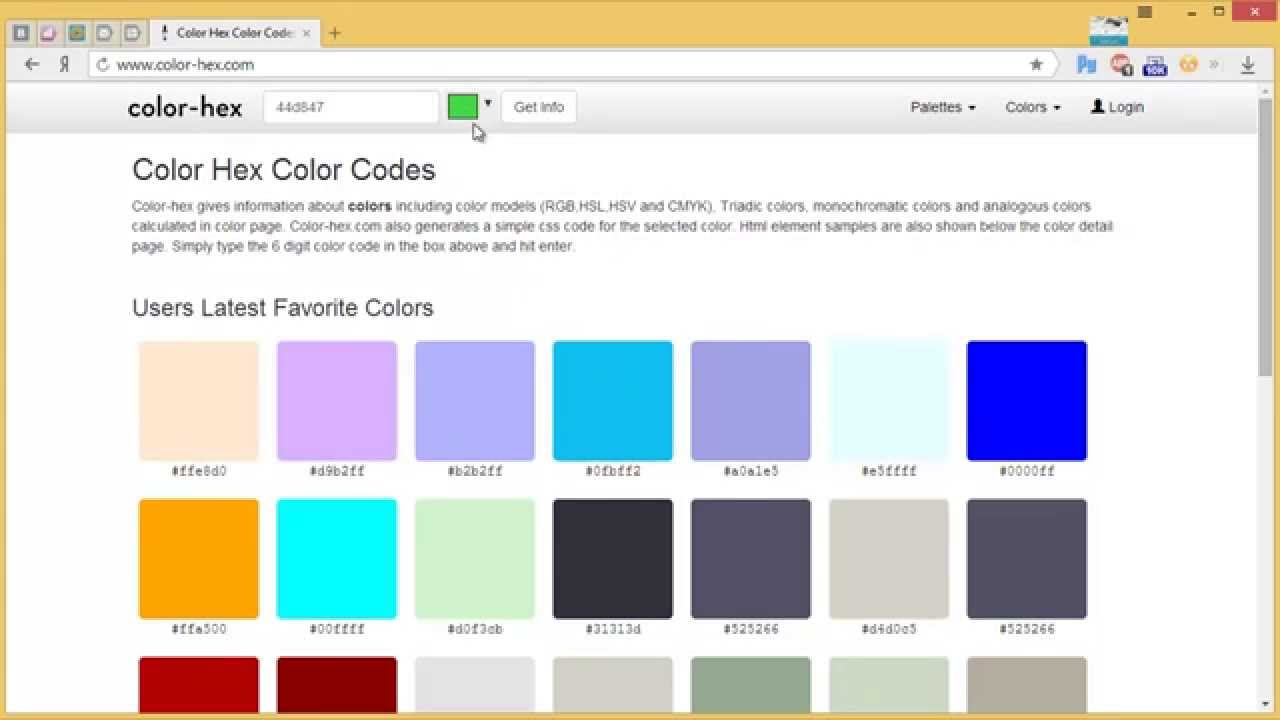Reload the page with the refresh icon
This screenshot has height=720, width=1280.
102,65
